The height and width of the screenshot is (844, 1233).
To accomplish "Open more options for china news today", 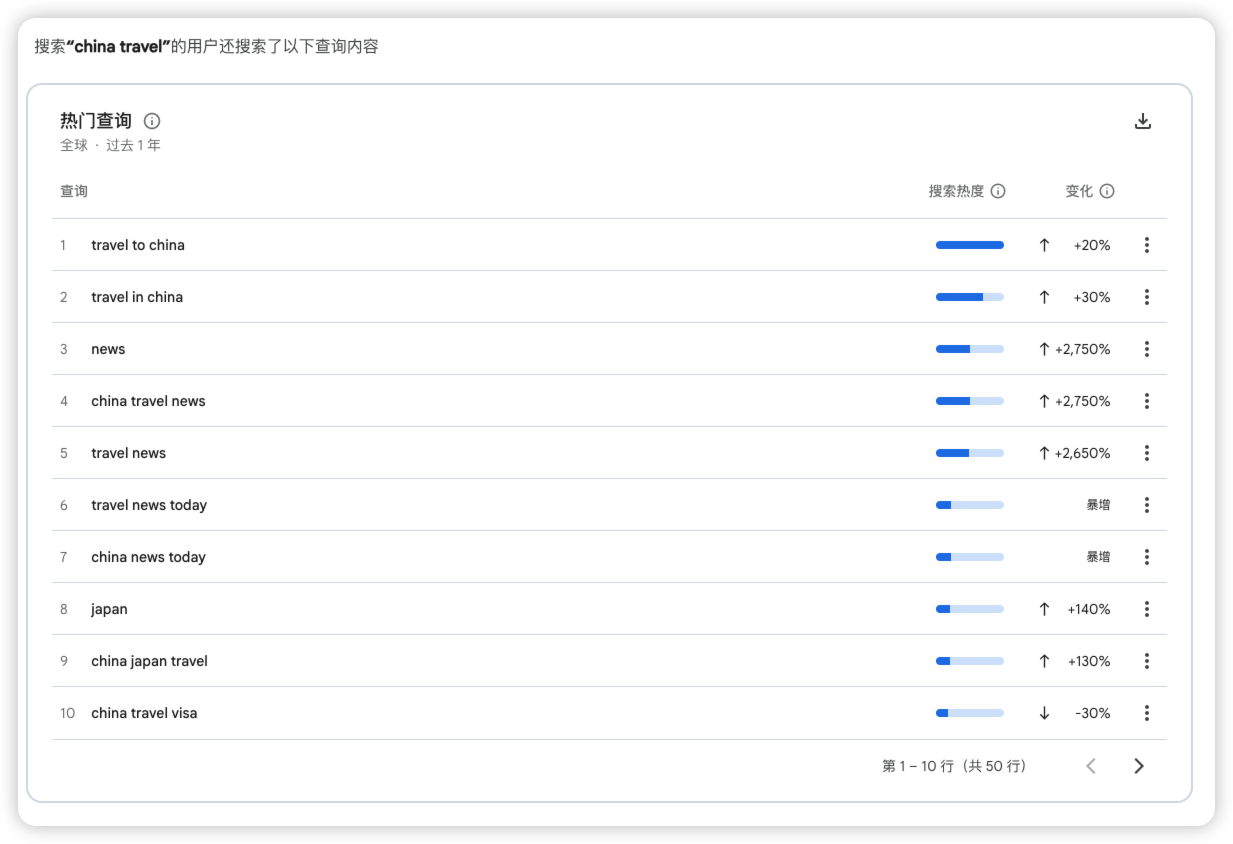I will pos(1147,557).
